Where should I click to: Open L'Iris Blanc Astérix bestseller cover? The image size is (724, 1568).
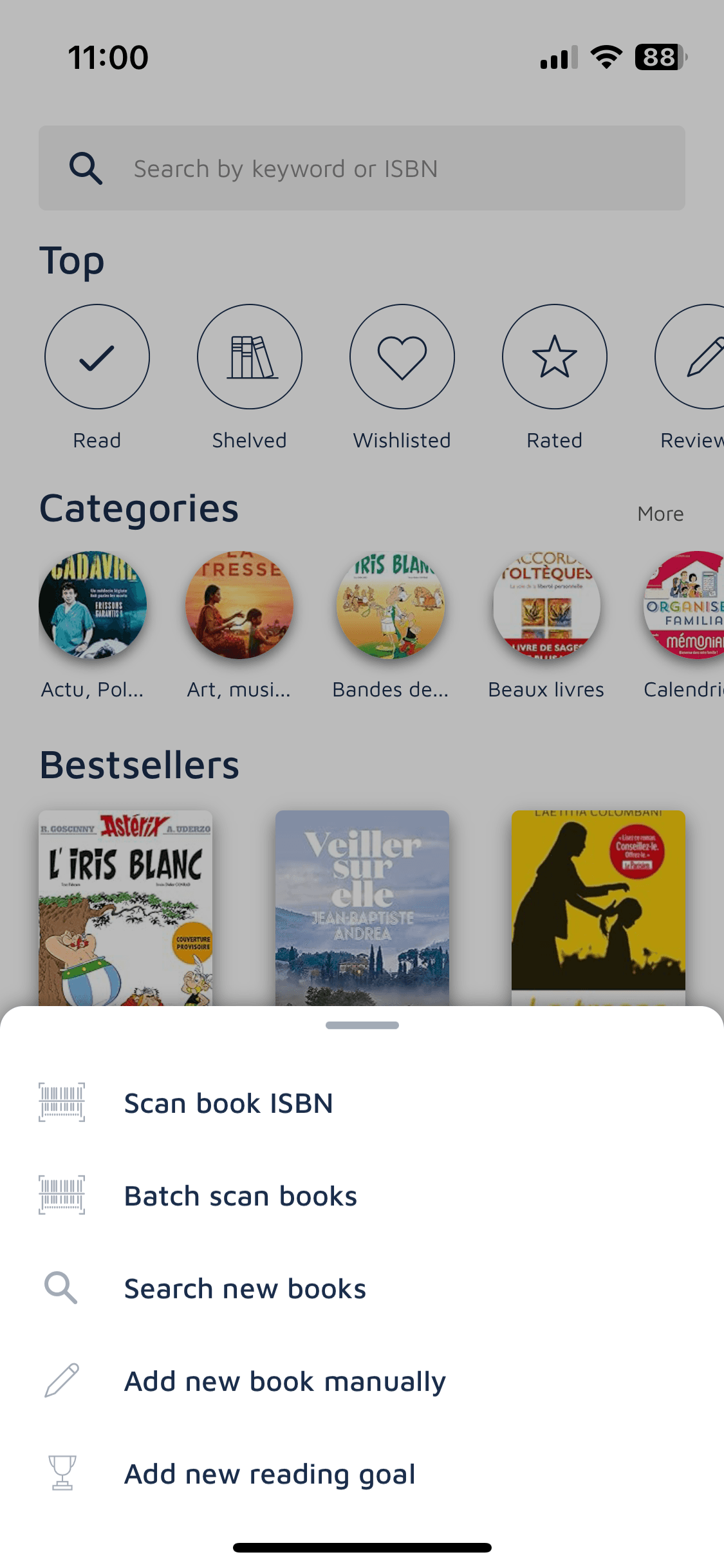(x=125, y=908)
